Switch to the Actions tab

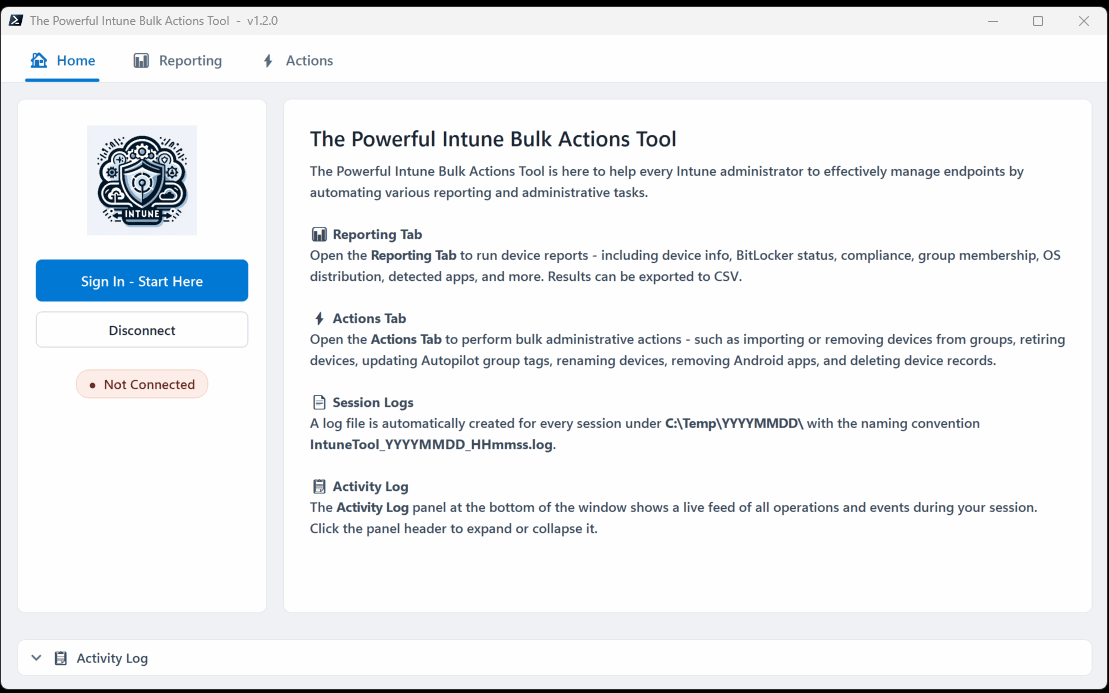point(298,61)
